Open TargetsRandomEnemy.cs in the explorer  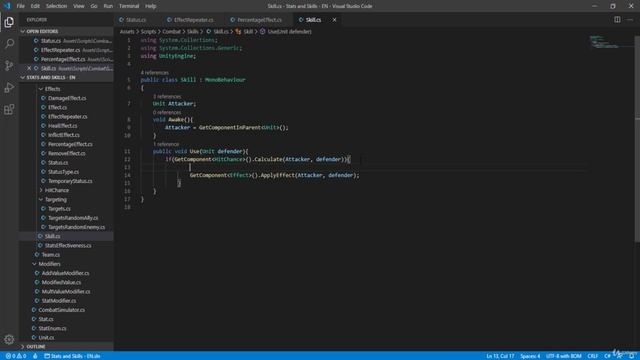[x=76, y=227]
